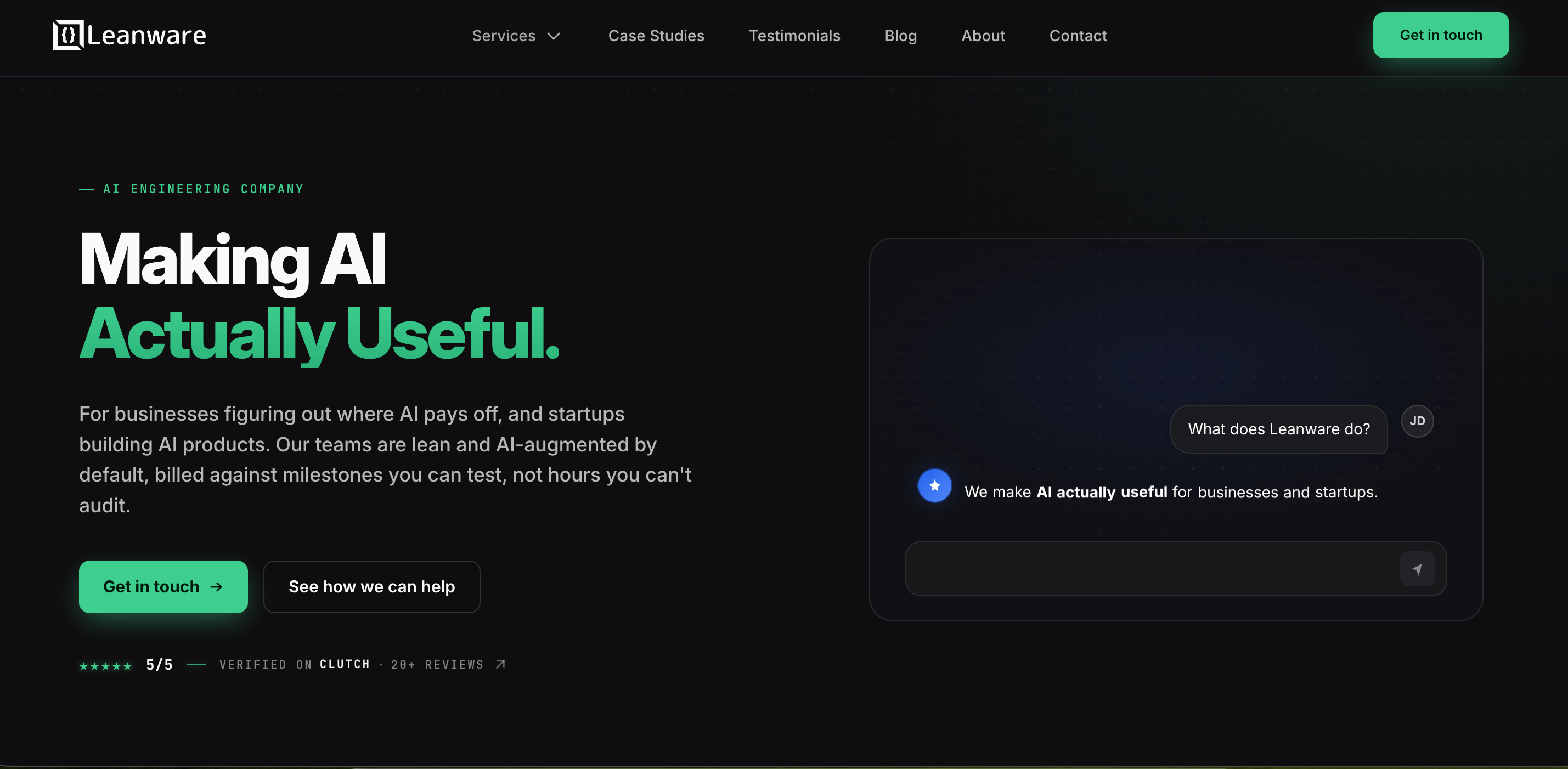This screenshot has height=769, width=1568.
Task: Select Contact in the navigation bar
Action: pyautogui.click(x=1078, y=36)
